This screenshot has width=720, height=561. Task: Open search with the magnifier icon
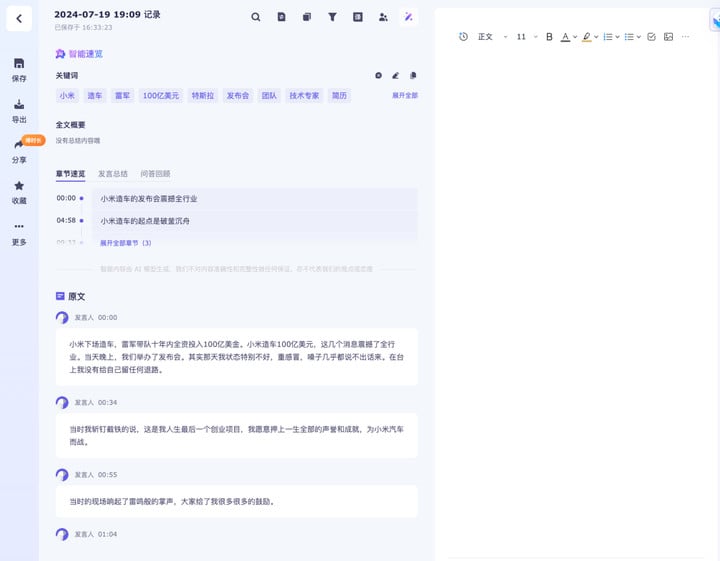256,17
